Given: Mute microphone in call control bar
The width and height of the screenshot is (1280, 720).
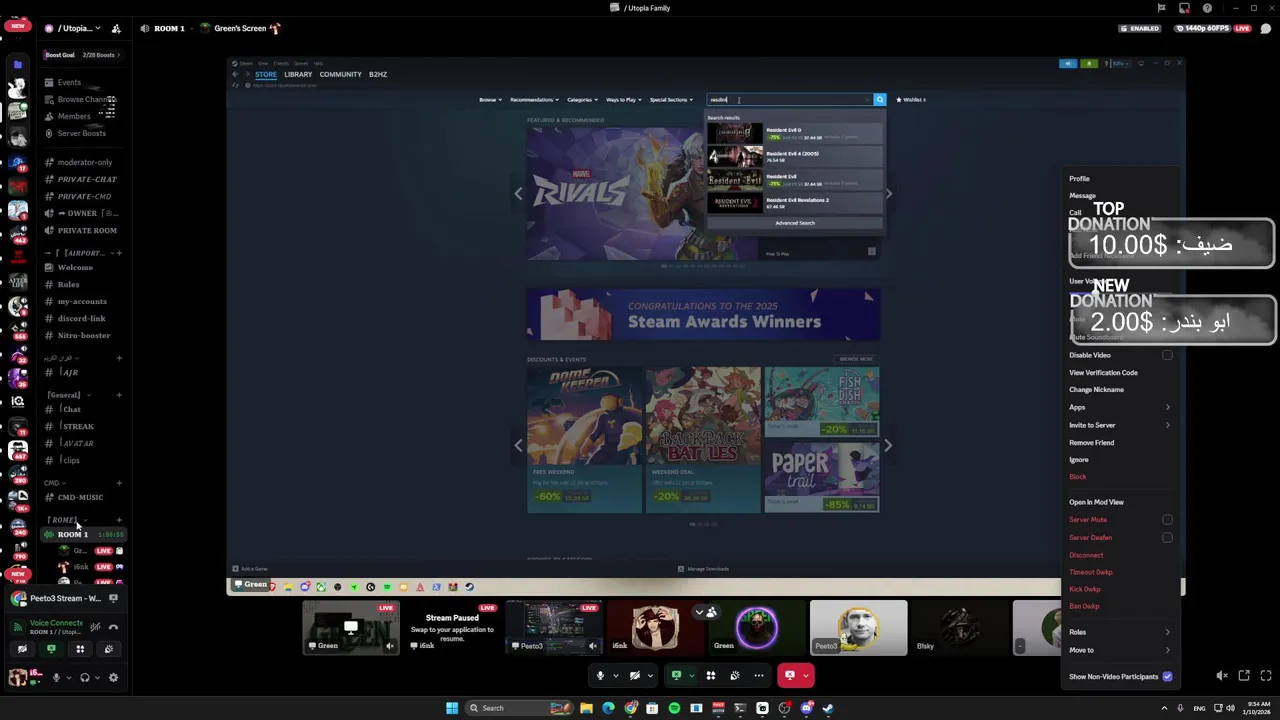Looking at the screenshot, I should 600,675.
